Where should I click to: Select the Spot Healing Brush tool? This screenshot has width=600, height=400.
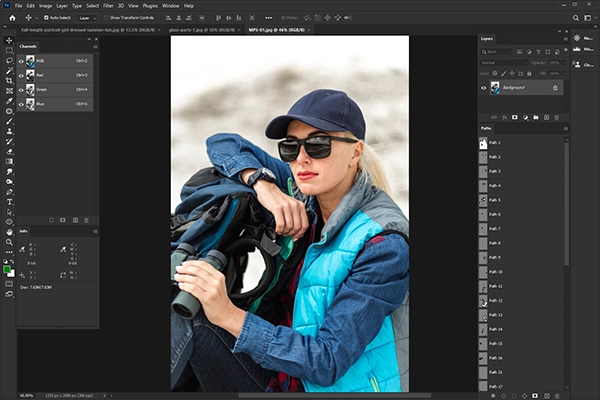tap(9, 111)
